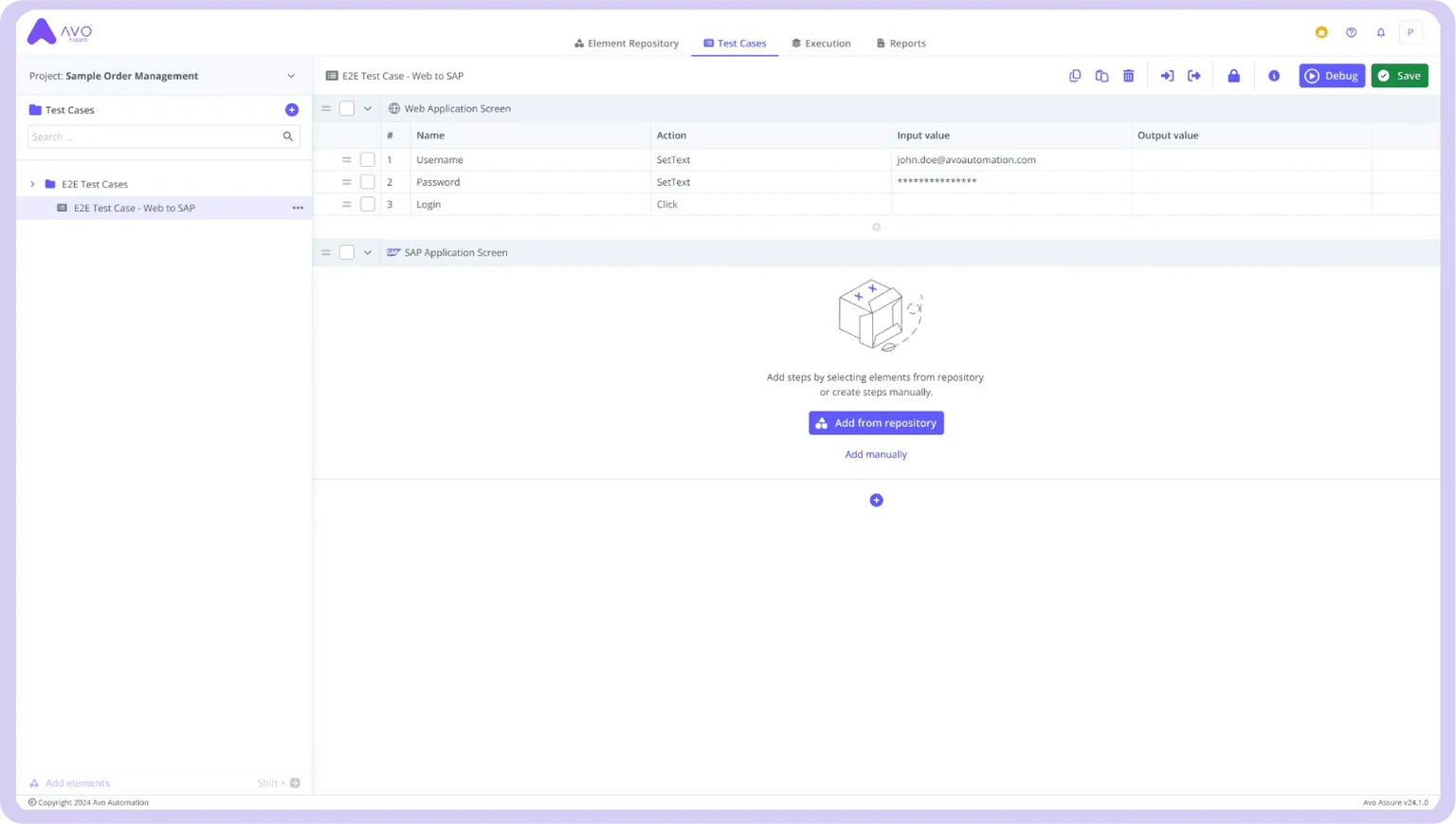
Task: Open the notifications bell
Action: (1381, 32)
